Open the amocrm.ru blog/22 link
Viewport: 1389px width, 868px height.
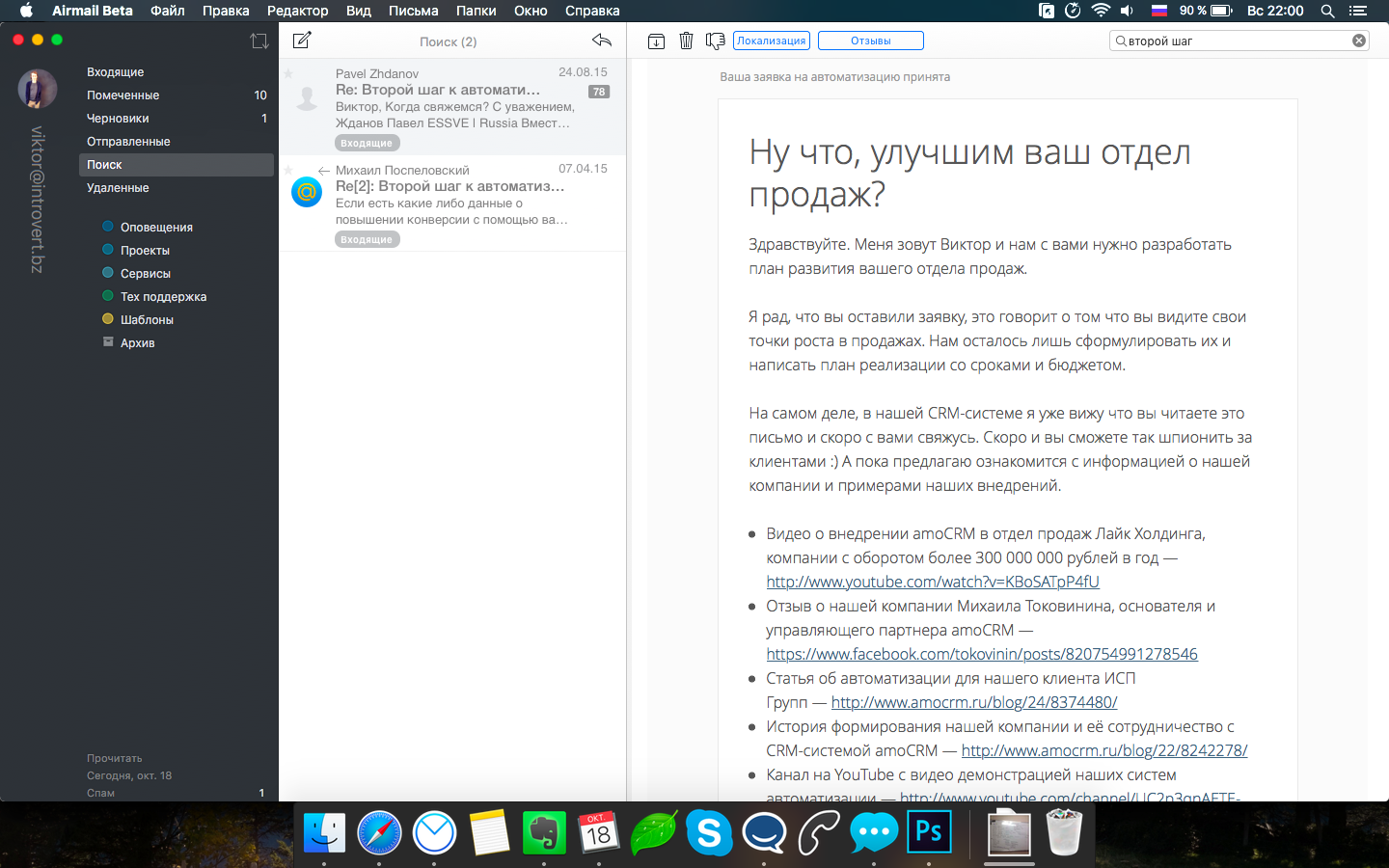[x=1104, y=750]
